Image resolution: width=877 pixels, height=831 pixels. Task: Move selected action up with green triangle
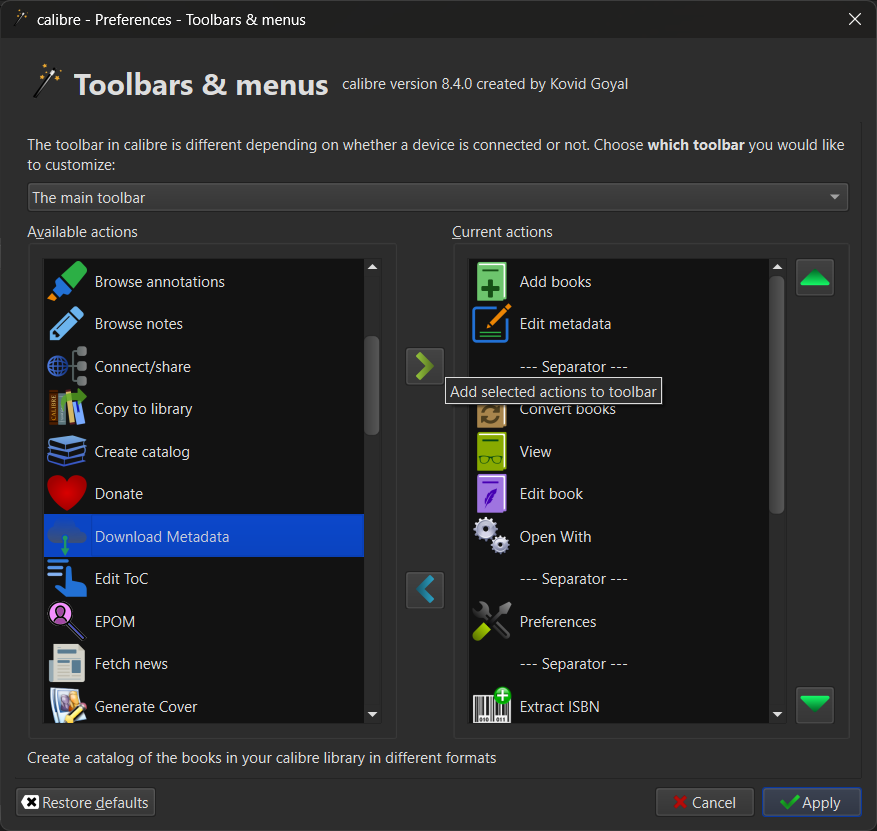[x=815, y=277]
